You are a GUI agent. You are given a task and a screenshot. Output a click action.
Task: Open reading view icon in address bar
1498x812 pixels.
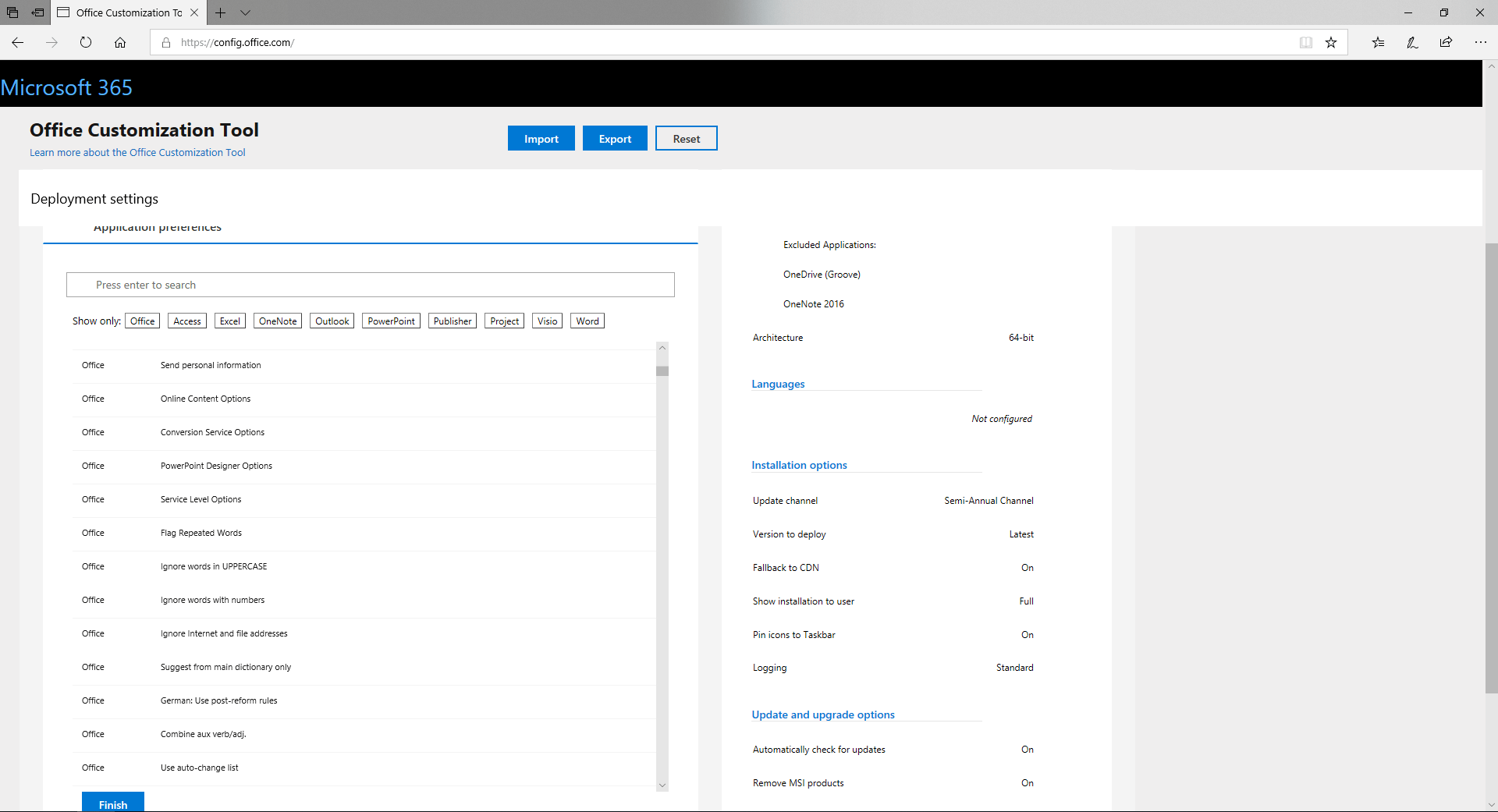click(1305, 42)
